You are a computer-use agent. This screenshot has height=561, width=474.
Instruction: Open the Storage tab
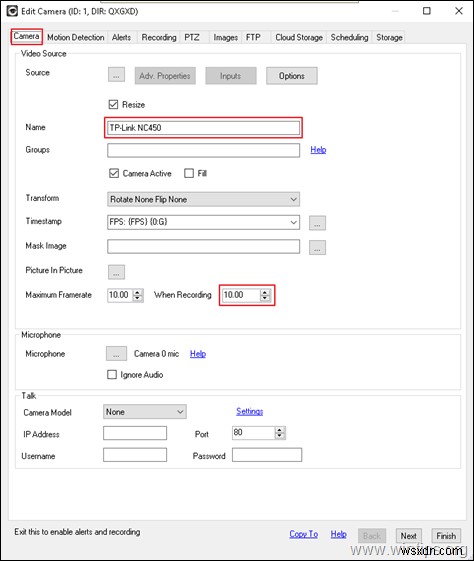coord(389,38)
